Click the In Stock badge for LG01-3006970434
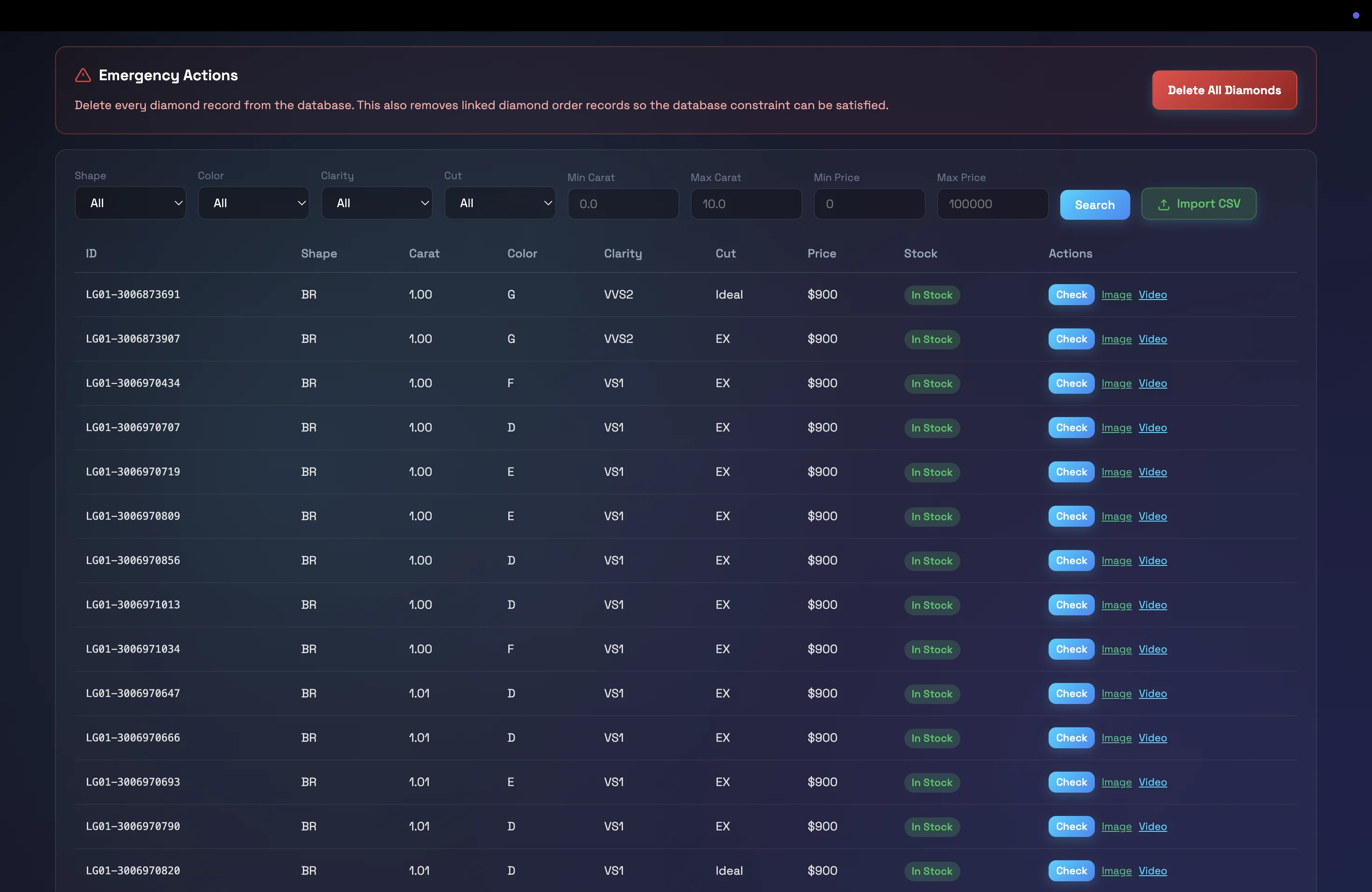The height and width of the screenshot is (892, 1372). 931,384
